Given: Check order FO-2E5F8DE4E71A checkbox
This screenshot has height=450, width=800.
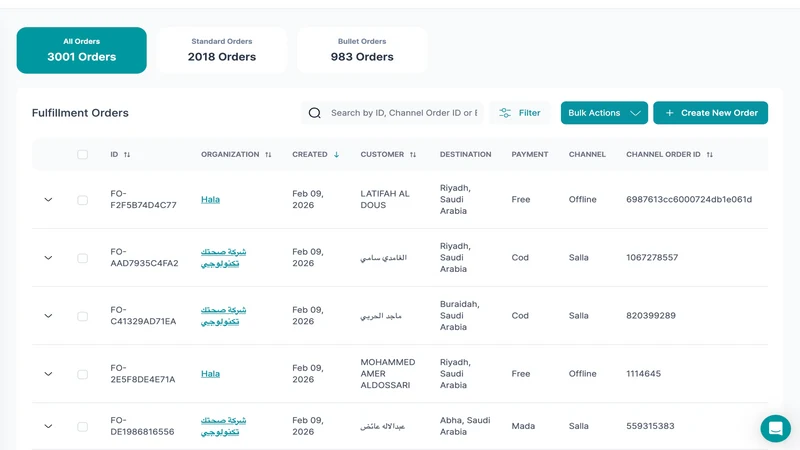Looking at the screenshot, I should 82,374.
